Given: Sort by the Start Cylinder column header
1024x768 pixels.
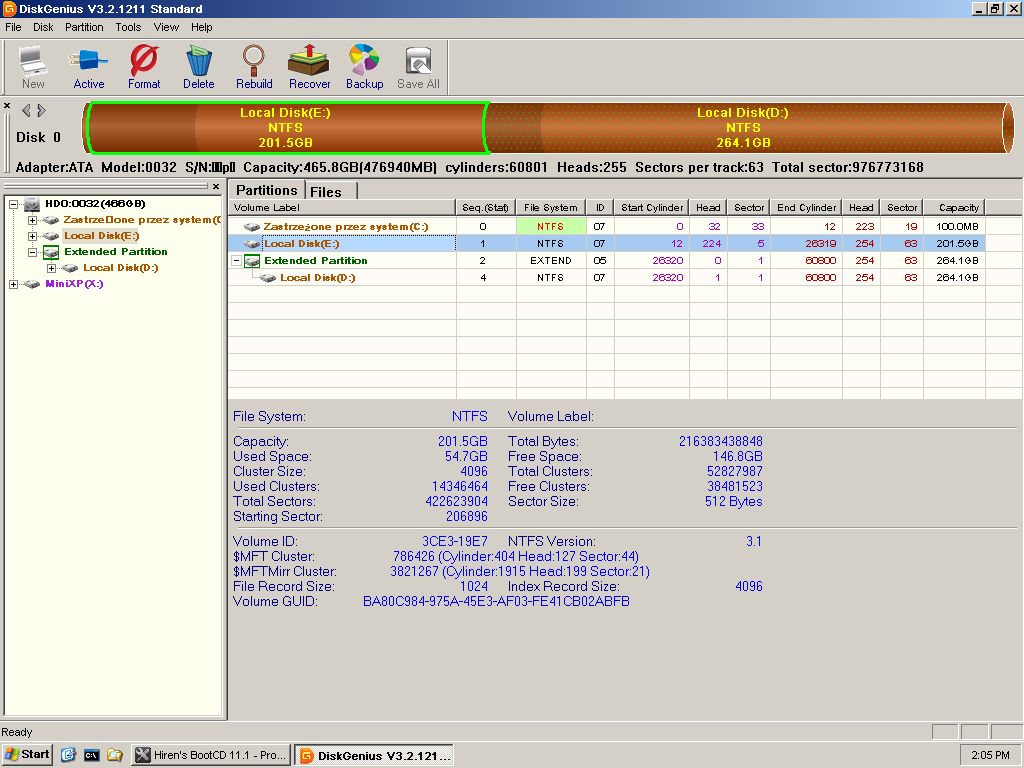Looking at the screenshot, I should [652, 208].
